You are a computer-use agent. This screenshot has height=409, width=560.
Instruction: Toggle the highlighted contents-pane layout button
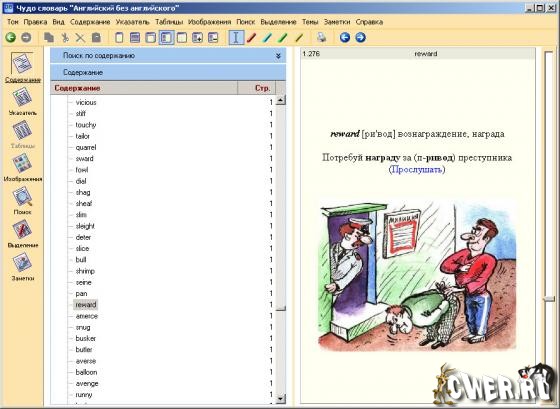pyautogui.click(x=166, y=38)
